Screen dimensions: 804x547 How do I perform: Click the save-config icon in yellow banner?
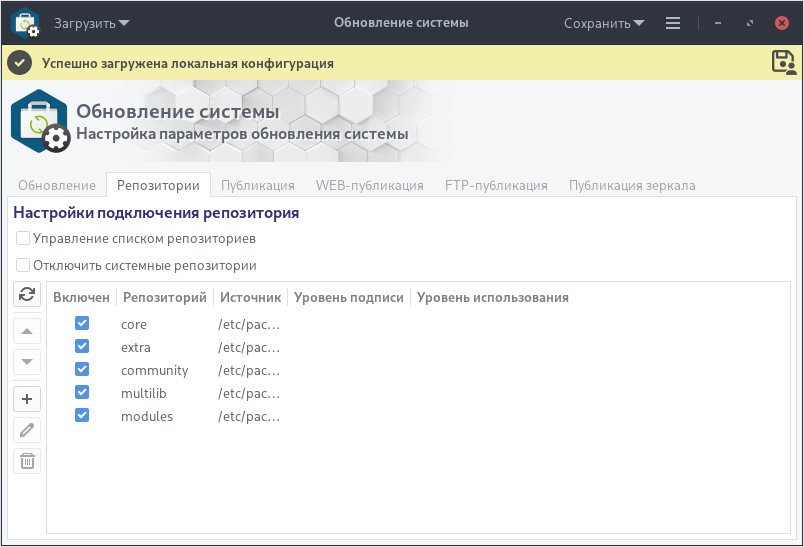784,63
